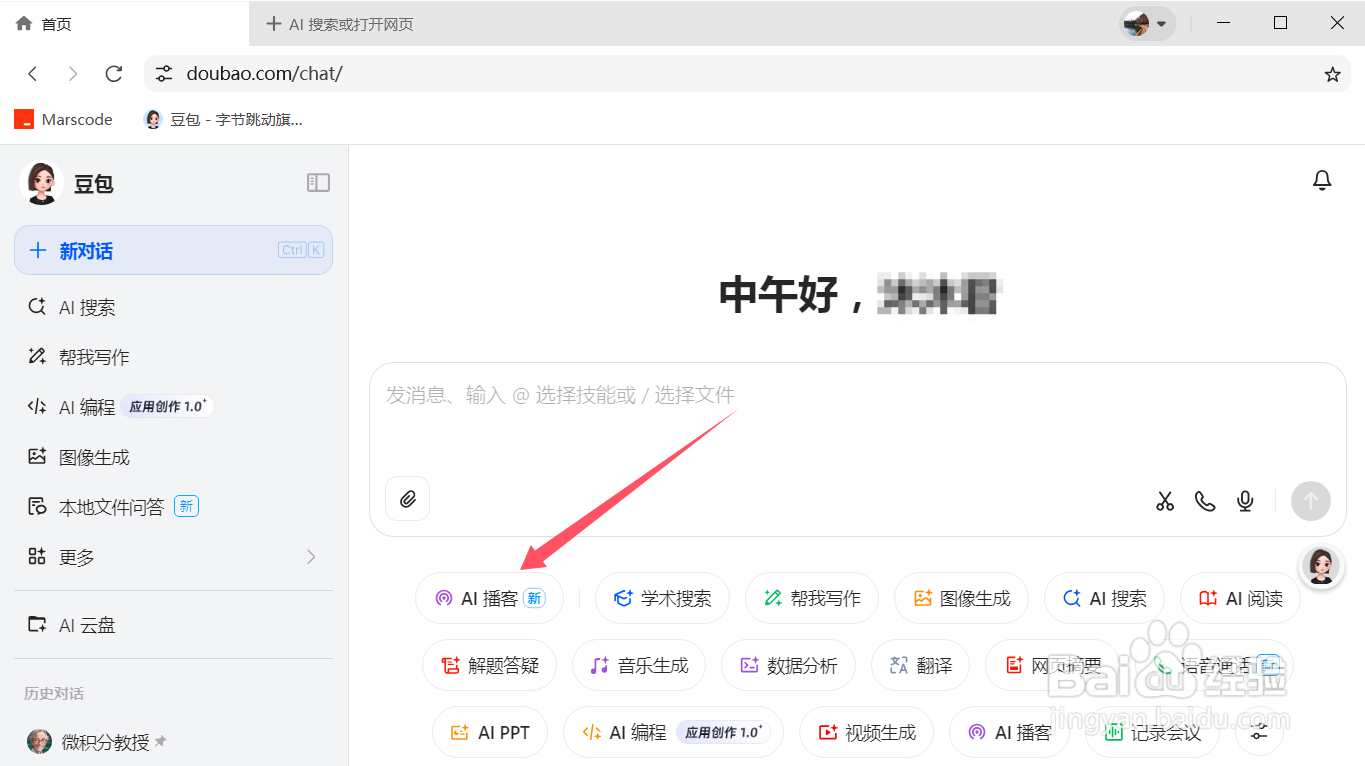This screenshot has height=766, width=1365.
Task: Click the Doubao avatar in the sidebar header
Action: coord(41,183)
